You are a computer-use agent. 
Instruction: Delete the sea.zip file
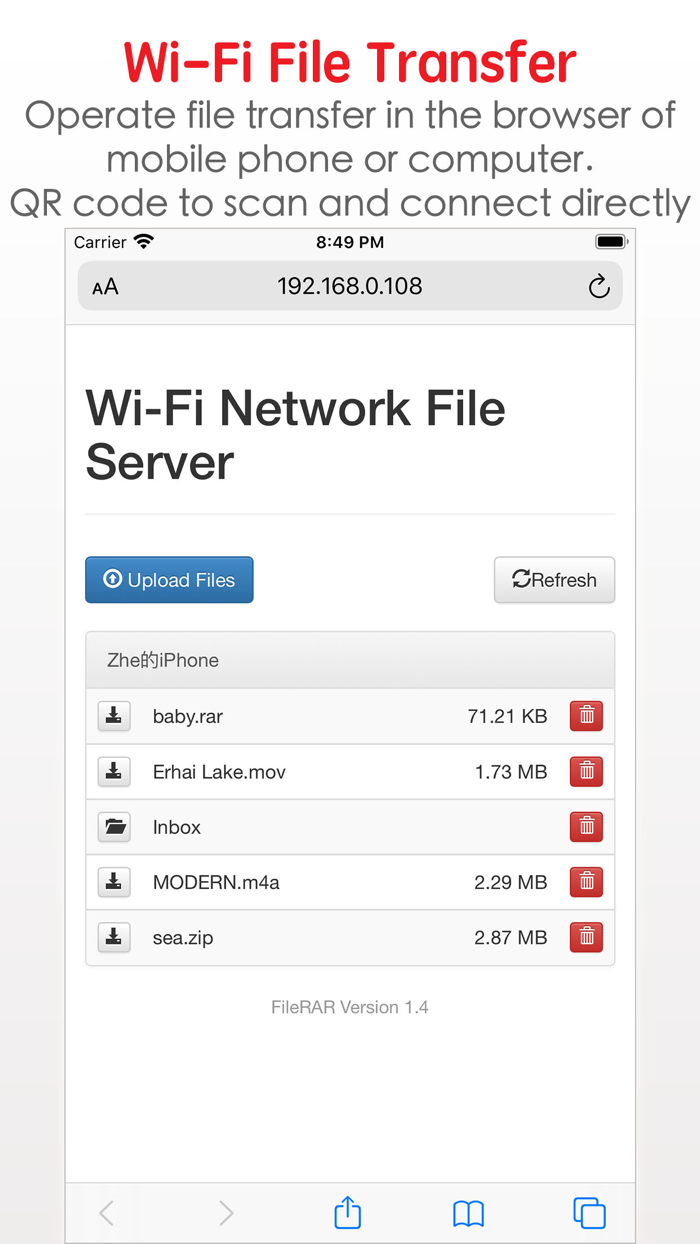(586, 937)
